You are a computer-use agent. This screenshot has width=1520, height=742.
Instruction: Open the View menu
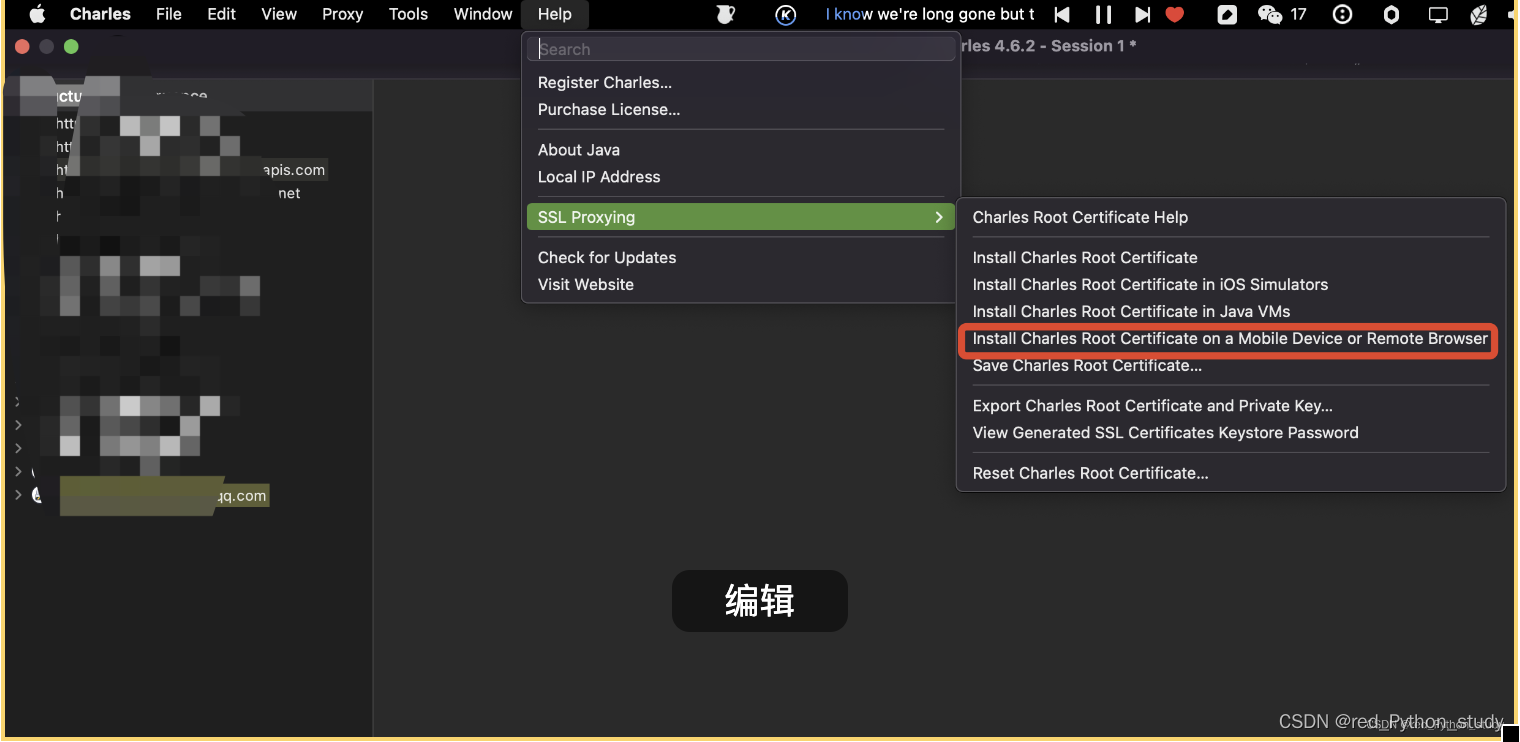(279, 14)
